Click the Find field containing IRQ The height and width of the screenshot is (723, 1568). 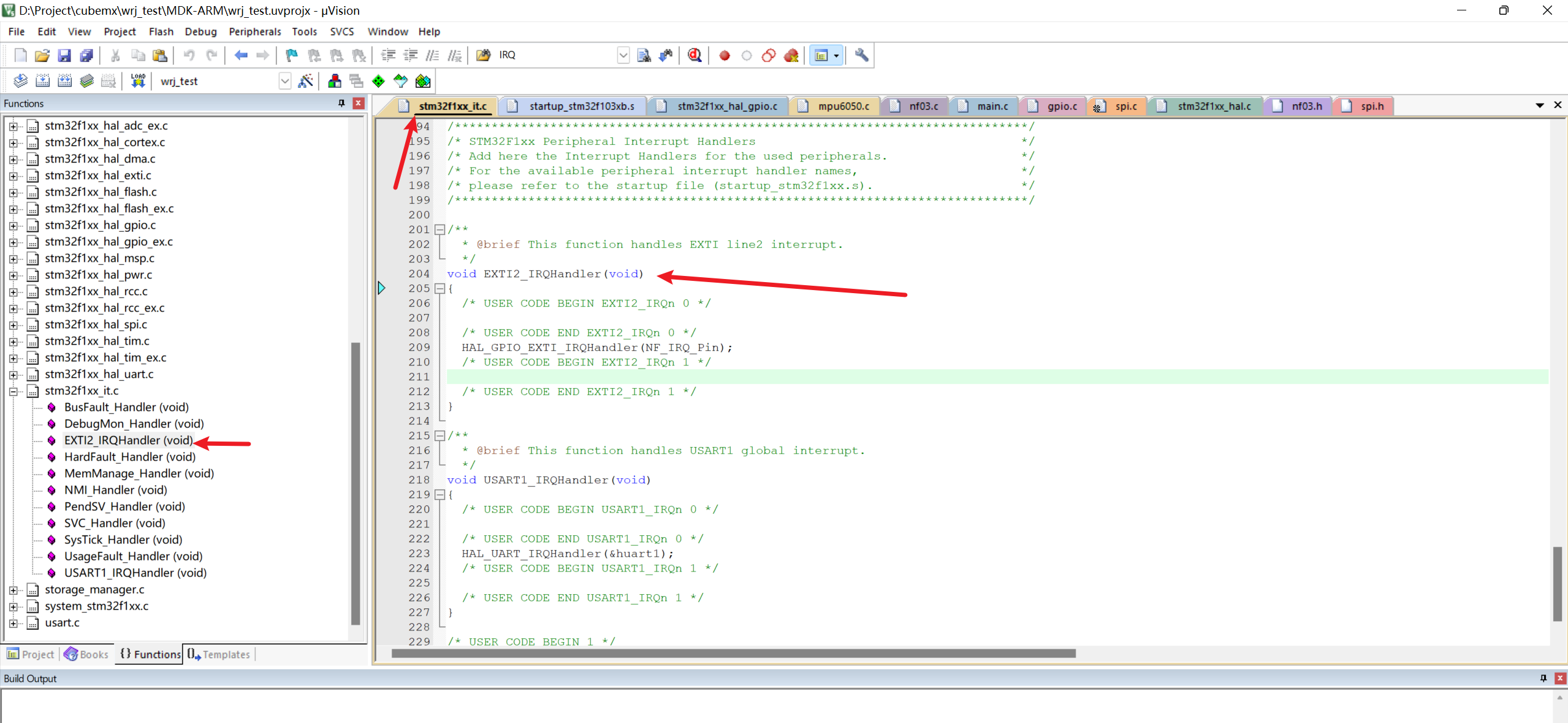[x=556, y=55]
